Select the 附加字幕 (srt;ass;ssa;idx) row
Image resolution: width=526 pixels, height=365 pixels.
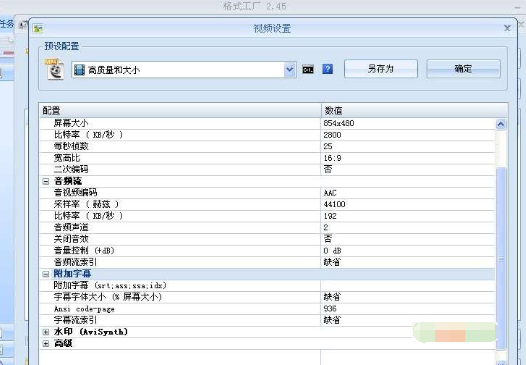267,285
